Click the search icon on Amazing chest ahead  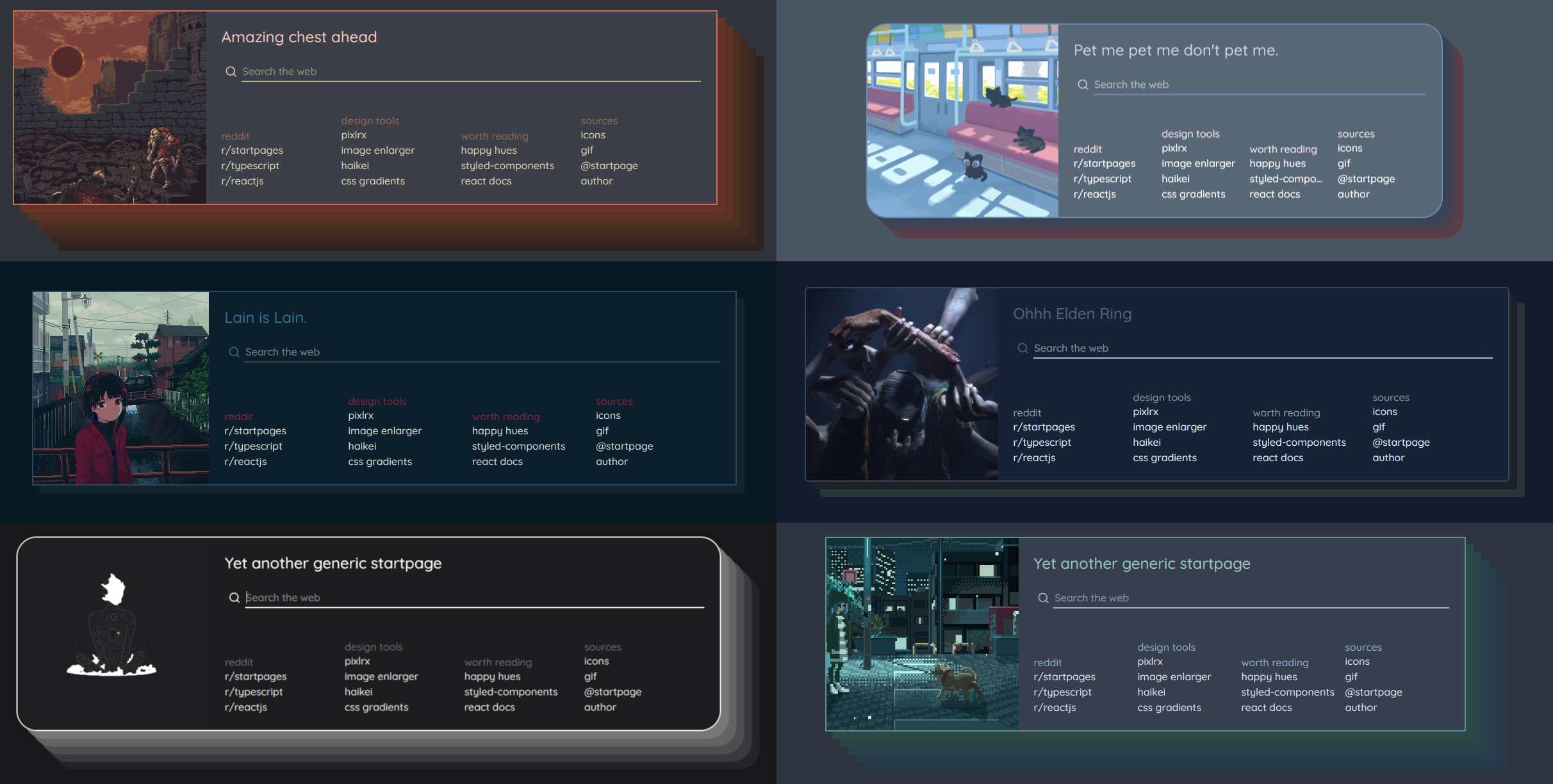pos(231,70)
